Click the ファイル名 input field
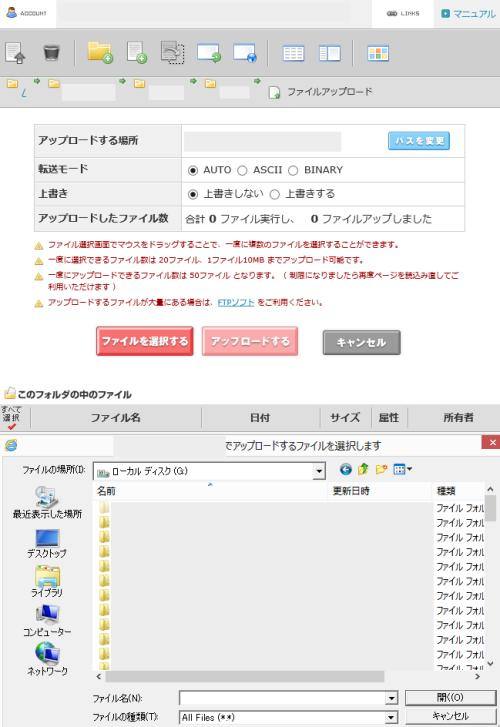 point(282,698)
